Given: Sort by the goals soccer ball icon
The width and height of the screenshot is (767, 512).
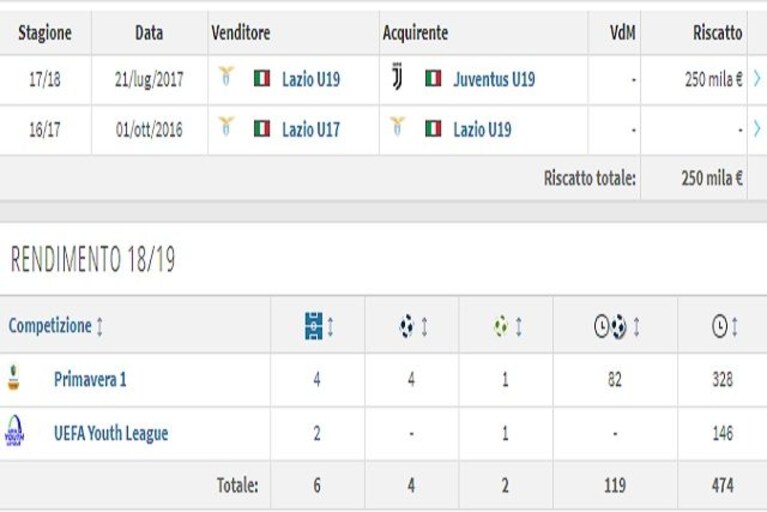Looking at the screenshot, I should click(406, 326).
